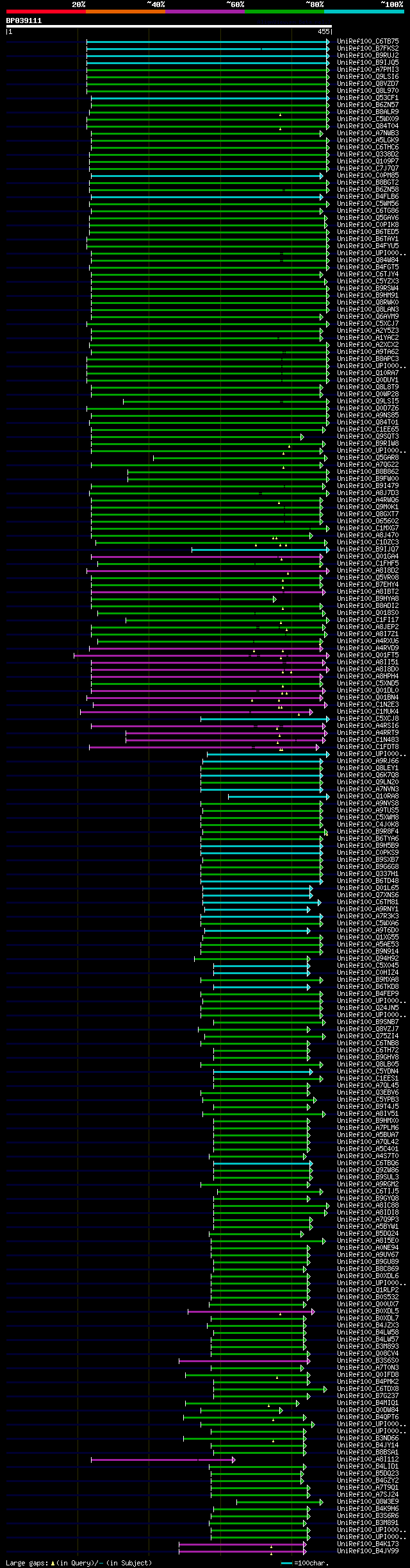Click the UniRef100_Q6K7Q8 hit name

point(368,775)
